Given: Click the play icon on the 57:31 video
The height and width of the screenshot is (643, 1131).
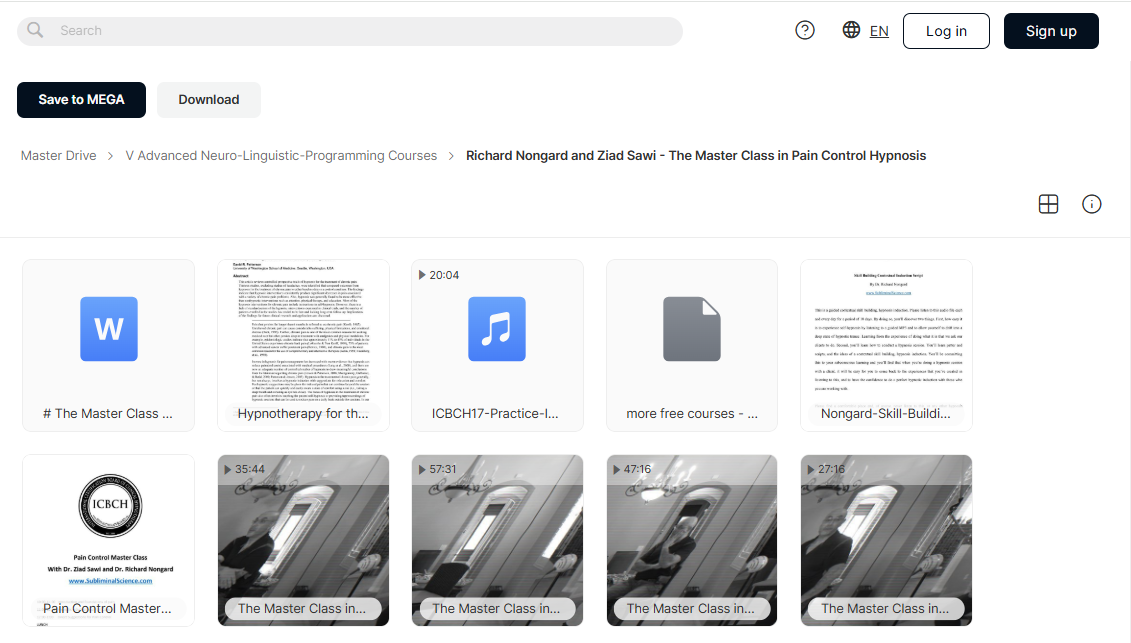Looking at the screenshot, I should 422,470.
